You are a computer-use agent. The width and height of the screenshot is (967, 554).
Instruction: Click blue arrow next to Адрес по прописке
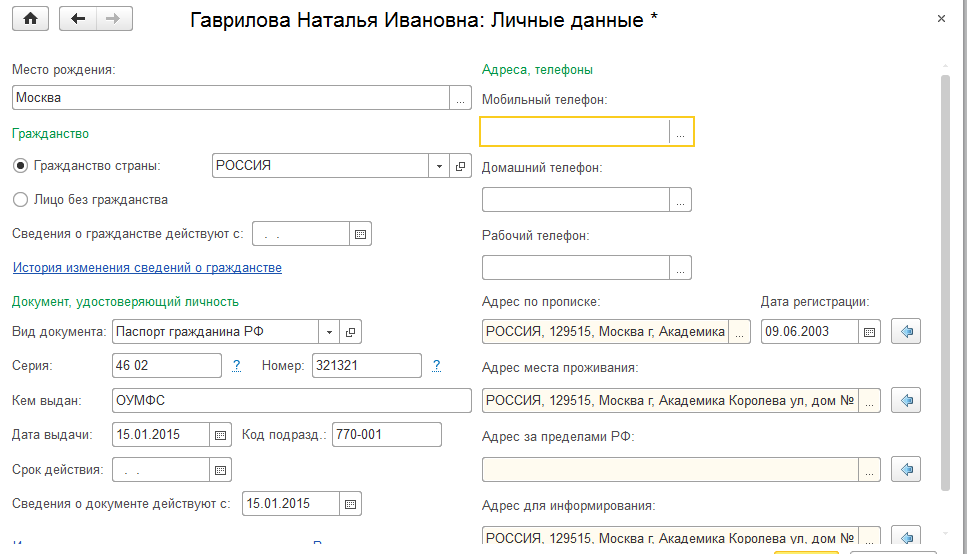pyautogui.click(x=907, y=332)
